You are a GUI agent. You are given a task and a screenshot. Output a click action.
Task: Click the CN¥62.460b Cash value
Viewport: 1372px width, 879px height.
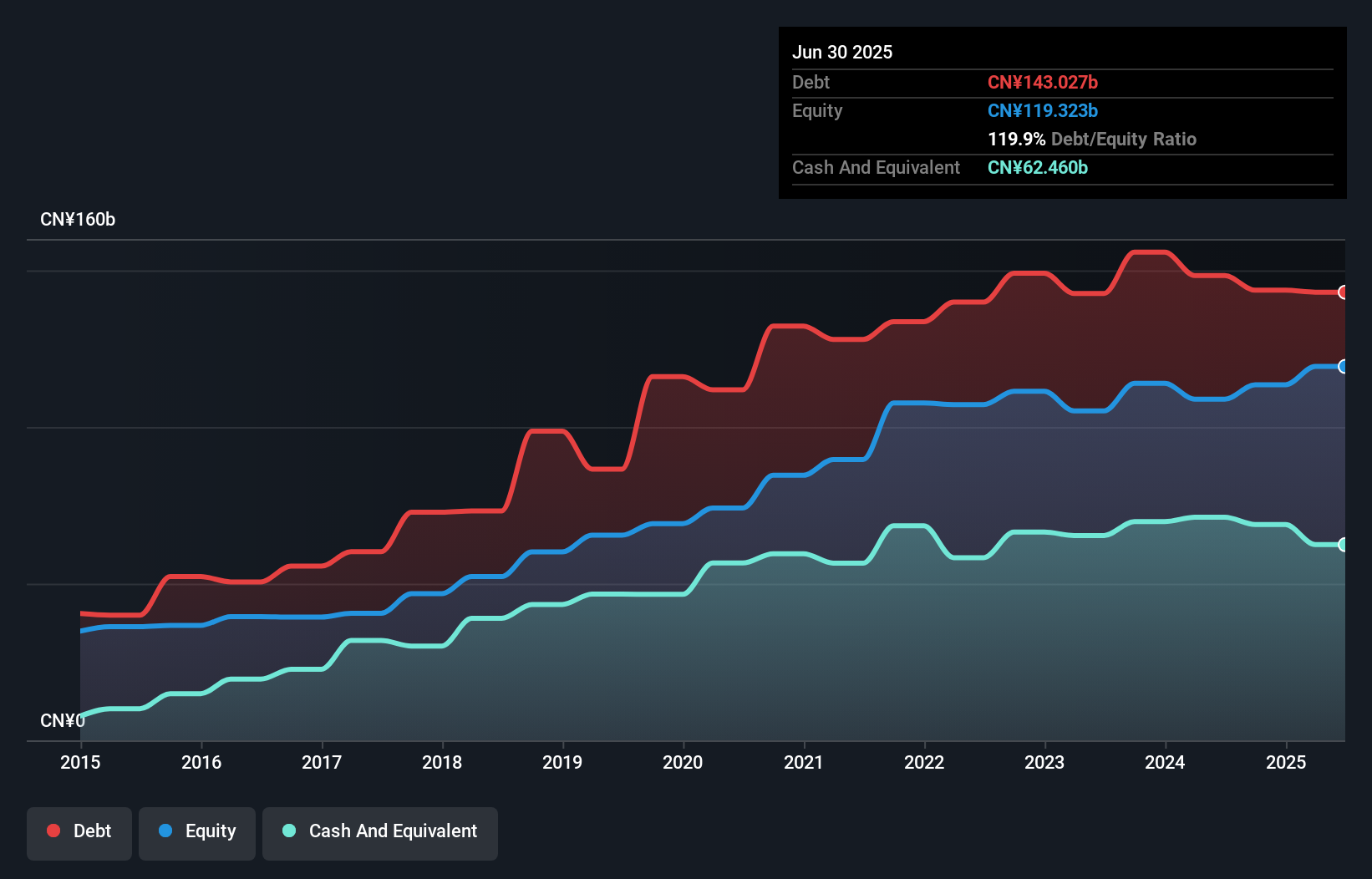coord(1038,168)
